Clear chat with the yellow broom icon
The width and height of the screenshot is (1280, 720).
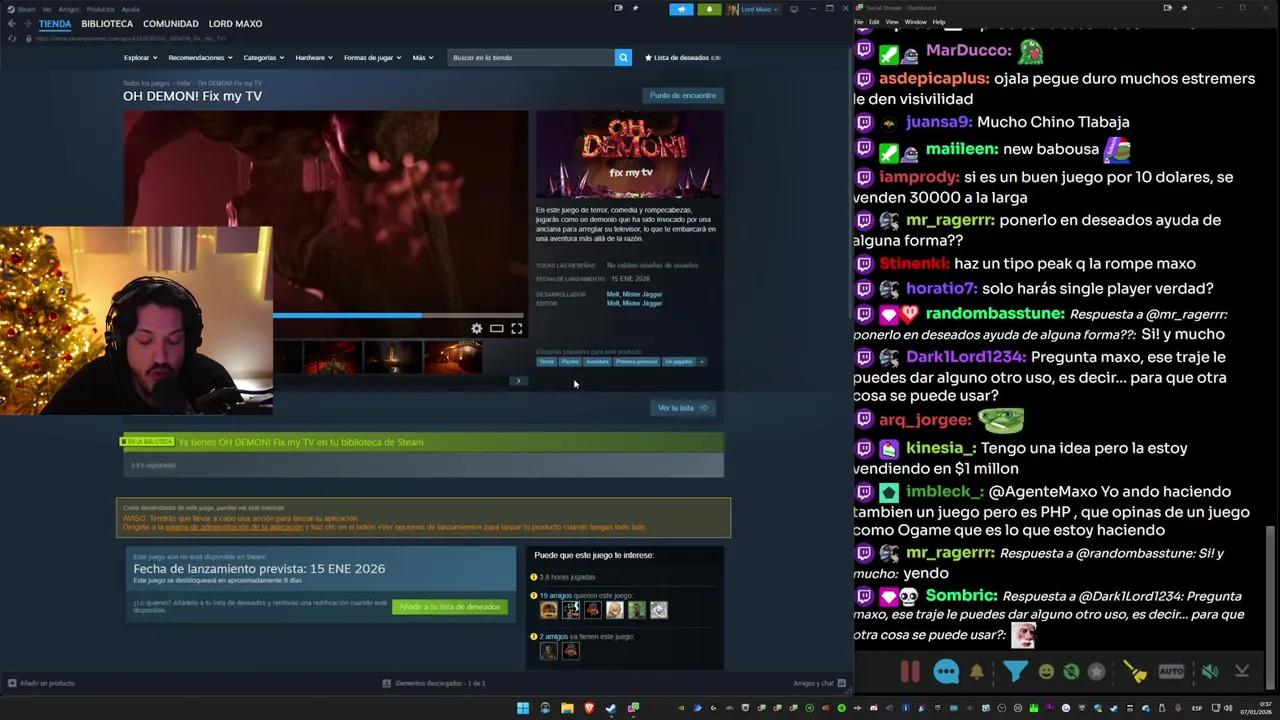(x=1135, y=672)
